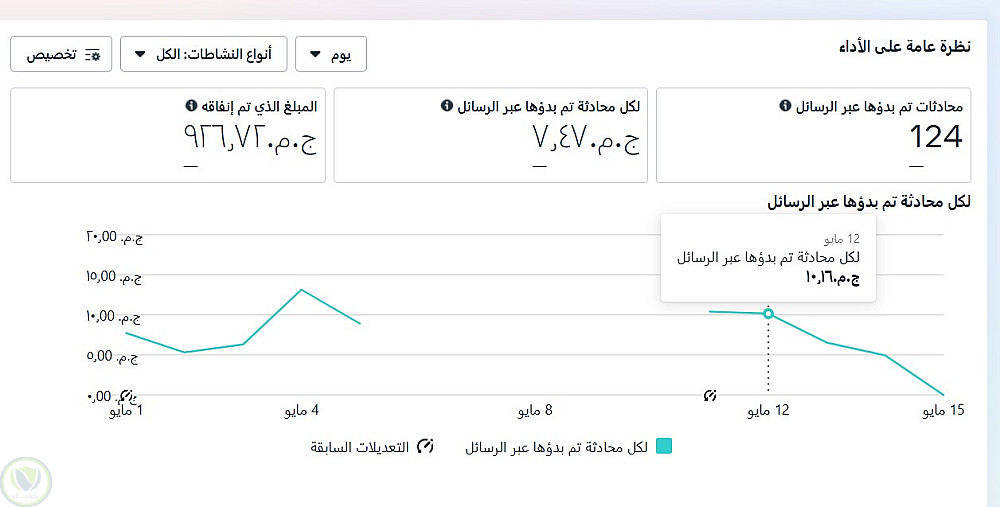The image size is (1000, 507).
Task: Click info icon next to "المبلغ الذي تم إنفاقه"
Action: [190, 106]
